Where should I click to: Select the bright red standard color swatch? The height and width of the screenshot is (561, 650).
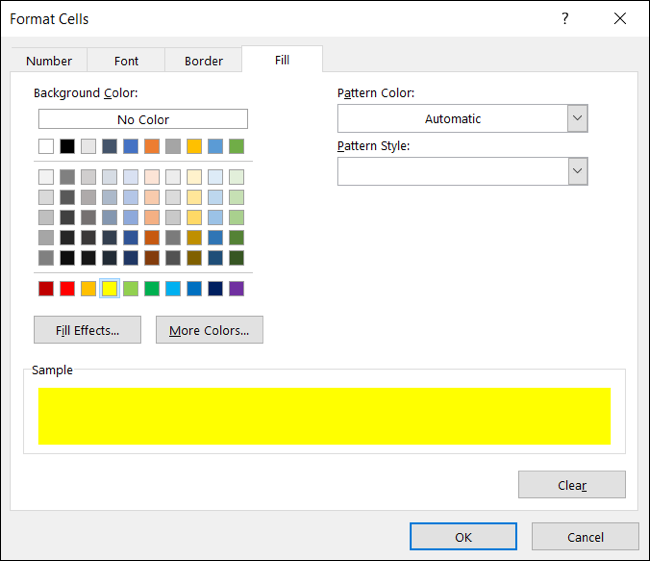[67, 289]
